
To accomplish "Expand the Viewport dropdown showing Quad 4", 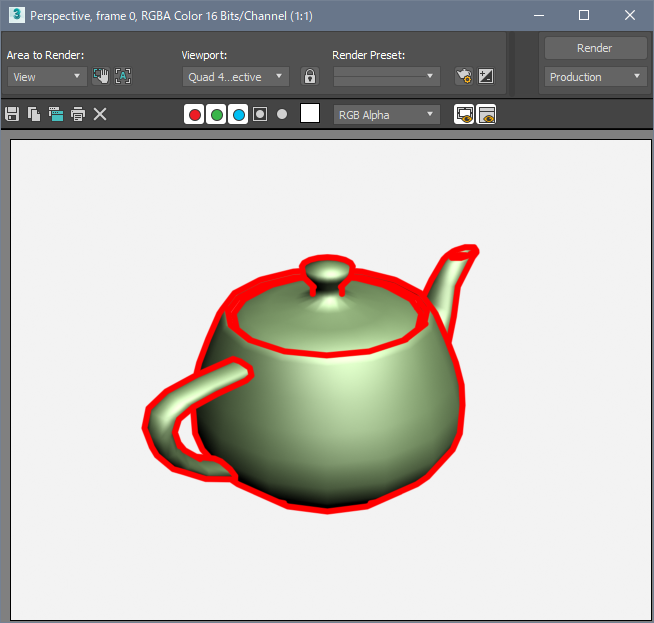I will [x=236, y=76].
